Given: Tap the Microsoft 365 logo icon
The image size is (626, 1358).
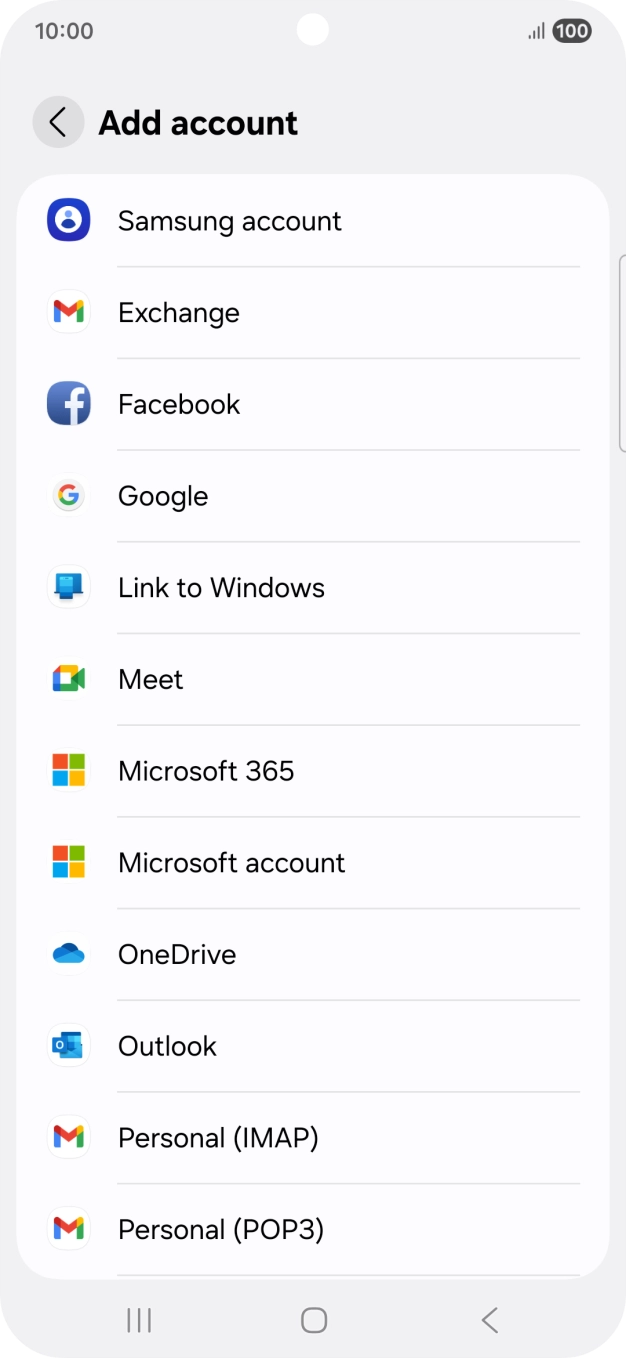Looking at the screenshot, I should coord(69,771).
